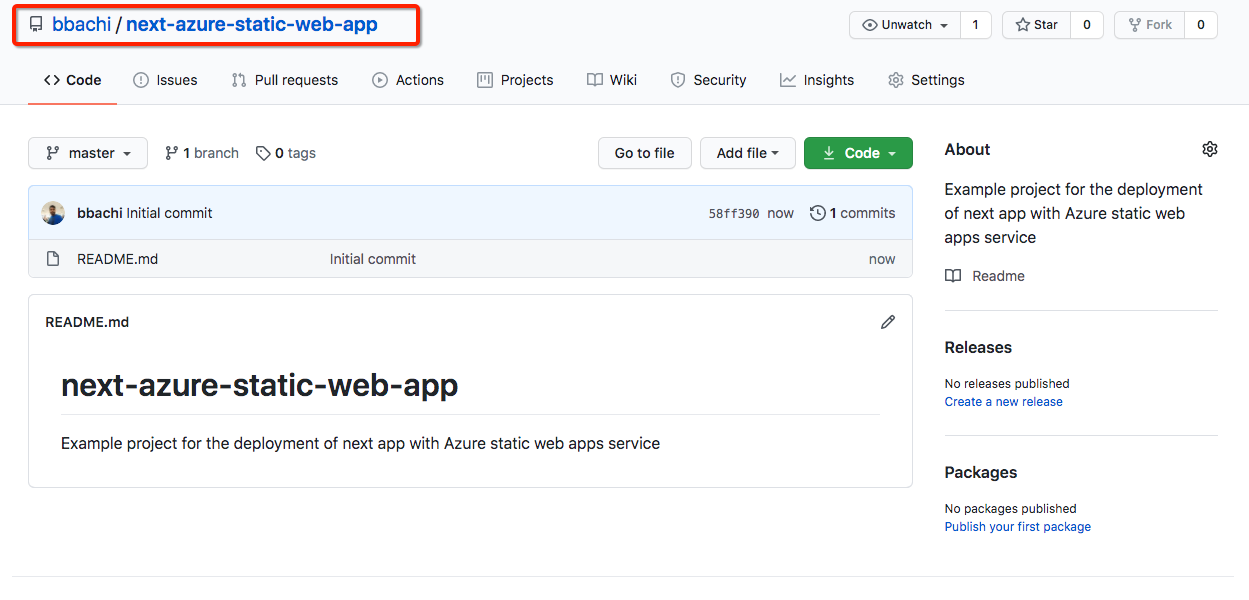Click the book icon beside Readme
Image resolution: width=1249 pixels, height=600 pixels.
tap(953, 276)
